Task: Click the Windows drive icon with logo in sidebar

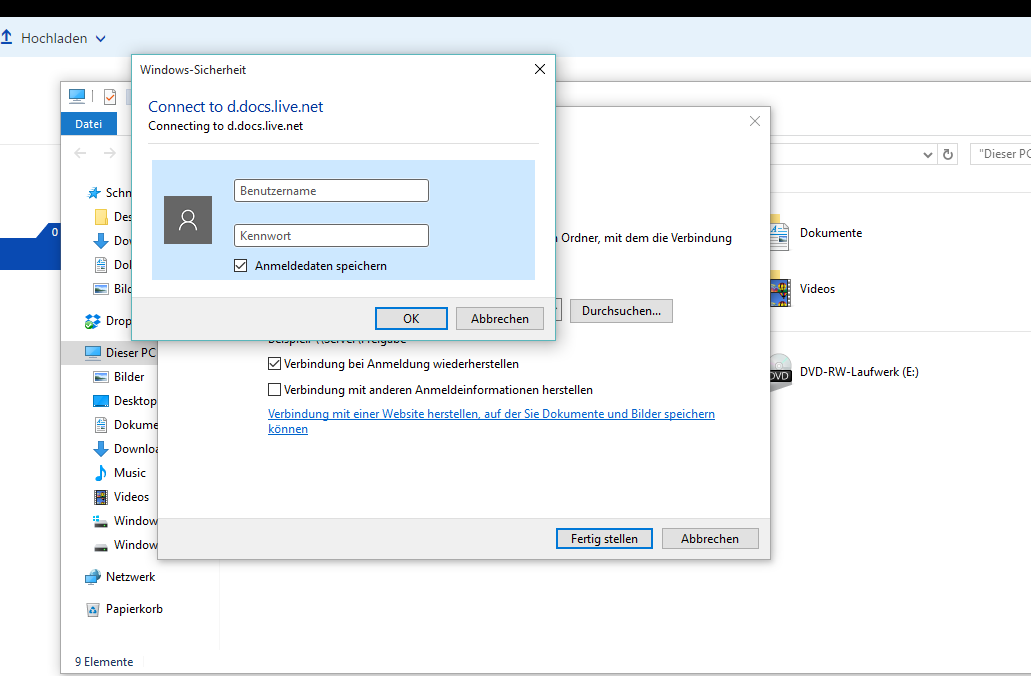Action: click(x=101, y=521)
